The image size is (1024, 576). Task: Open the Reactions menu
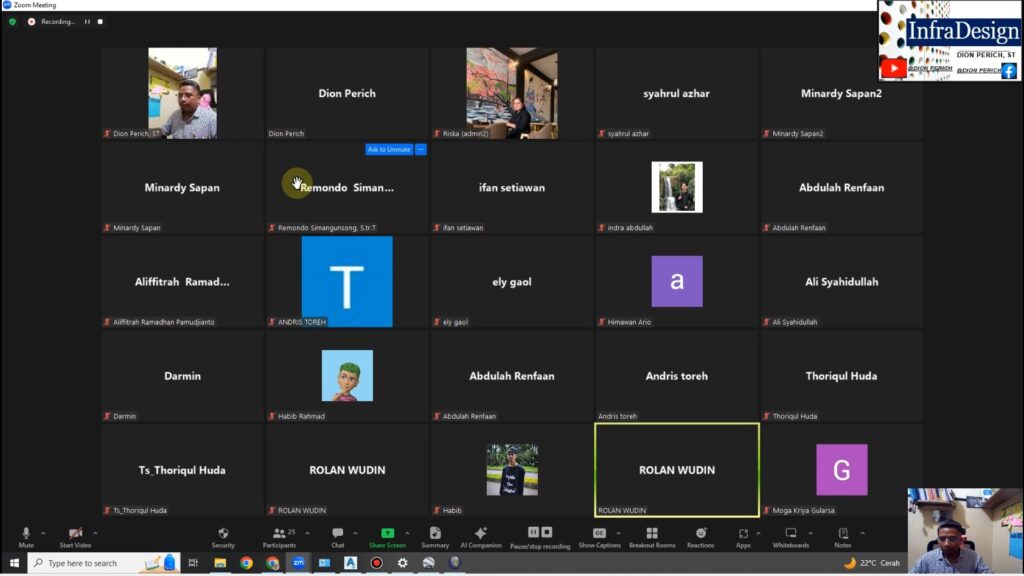pyautogui.click(x=700, y=534)
